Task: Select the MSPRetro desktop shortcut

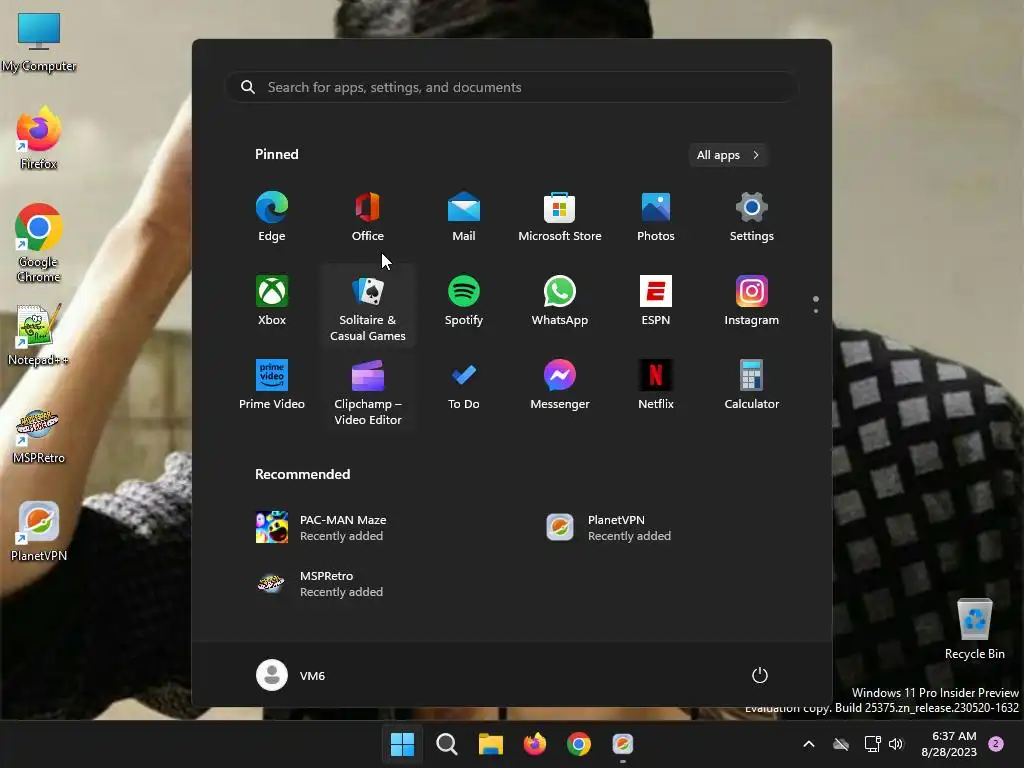Action: pos(39,435)
